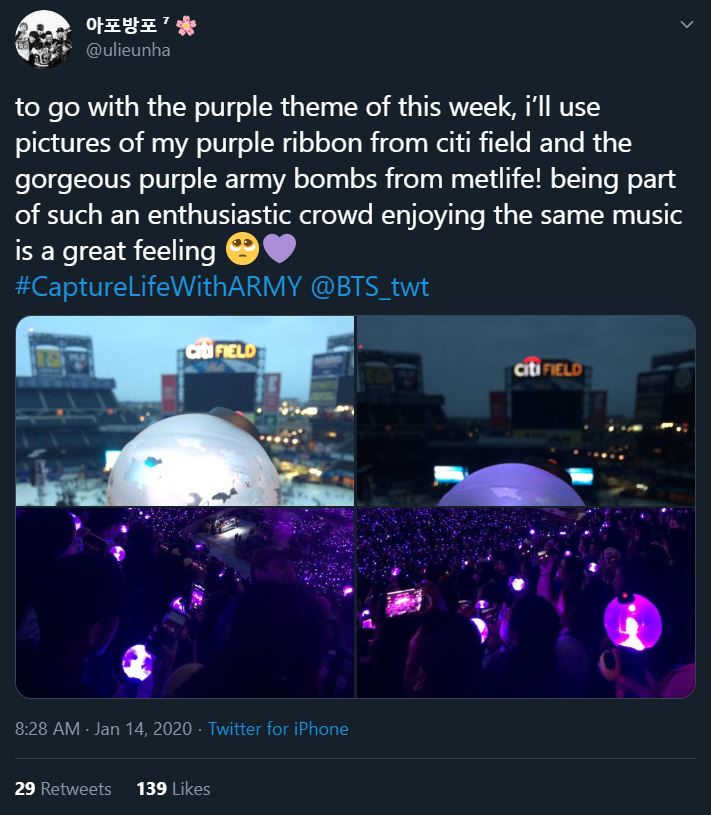The height and width of the screenshot is (815, 711).
Task: View the top-right Citi Field scoreboard photo
Action: coord(525,410)
